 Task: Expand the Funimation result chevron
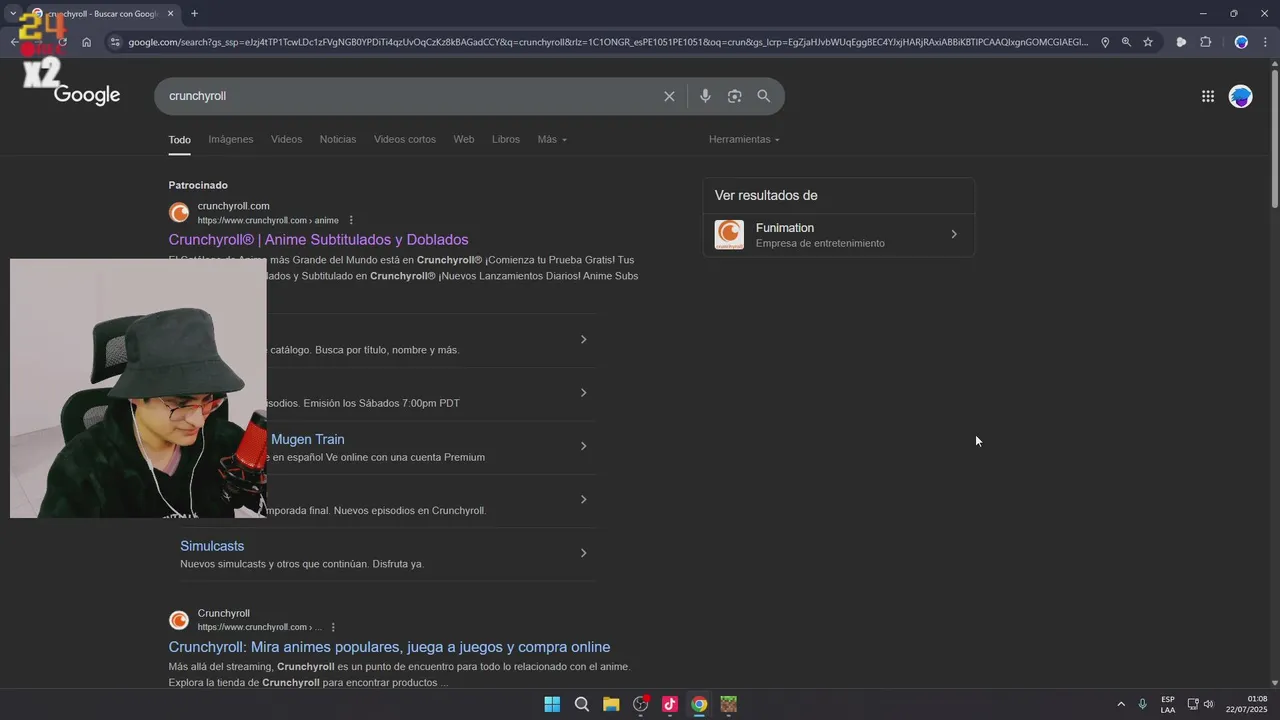pos(954,234)
